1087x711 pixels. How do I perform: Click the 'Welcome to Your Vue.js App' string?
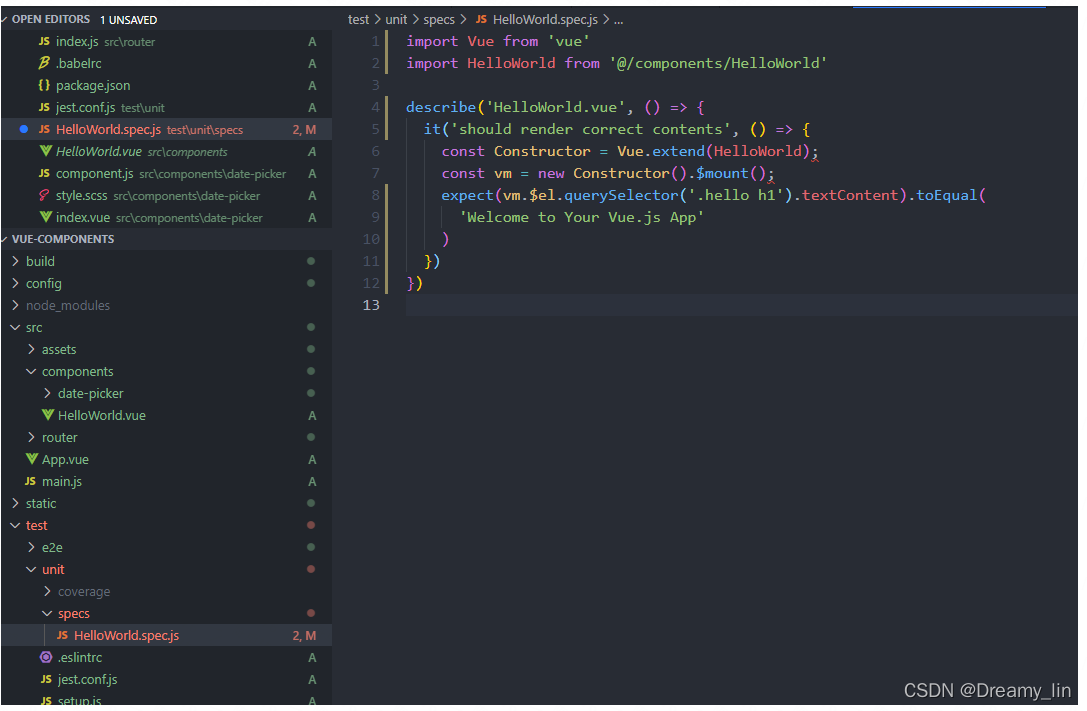click(582, 218)
